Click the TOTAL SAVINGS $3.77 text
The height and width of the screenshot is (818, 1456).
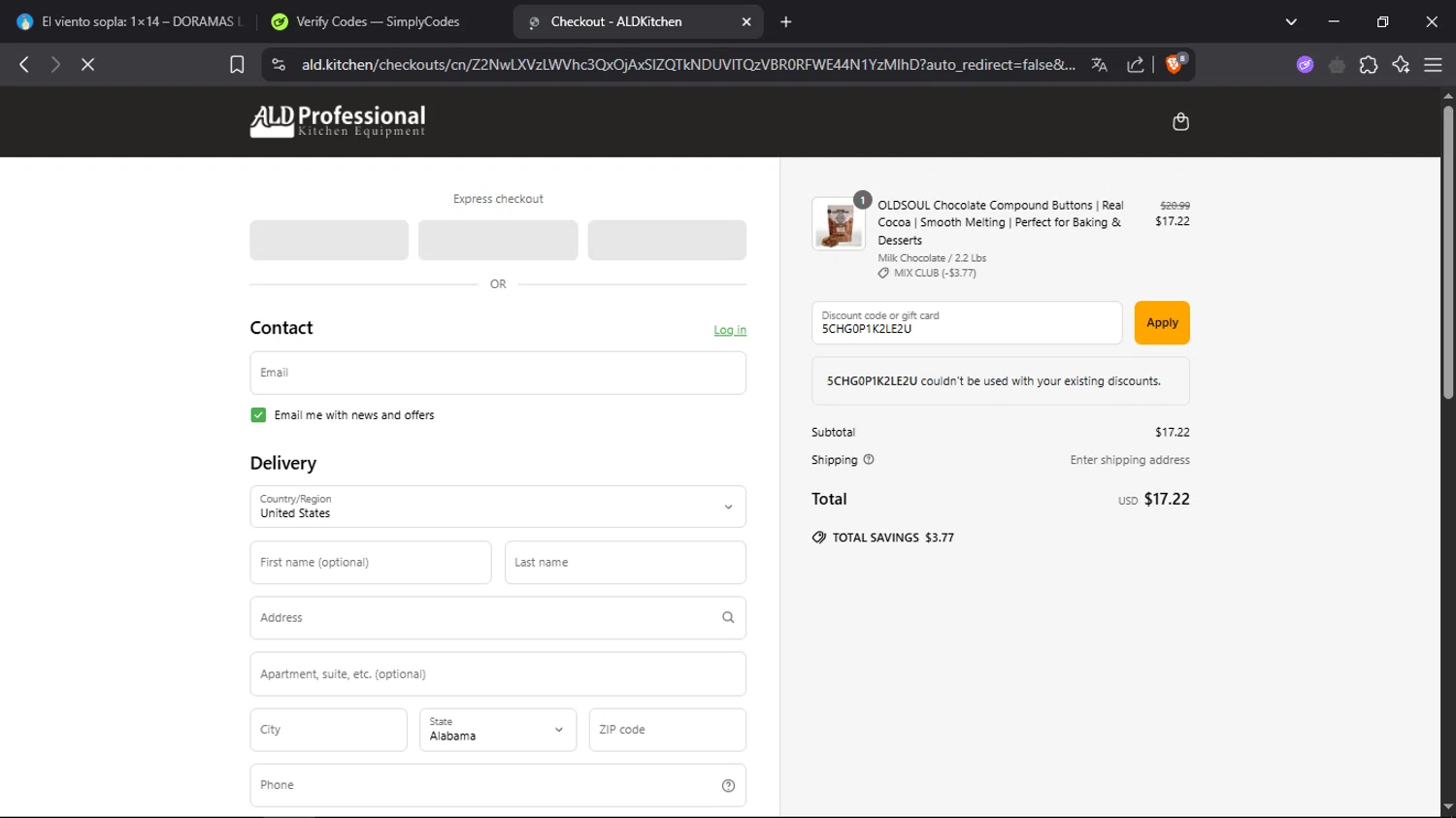click(893, 538)
